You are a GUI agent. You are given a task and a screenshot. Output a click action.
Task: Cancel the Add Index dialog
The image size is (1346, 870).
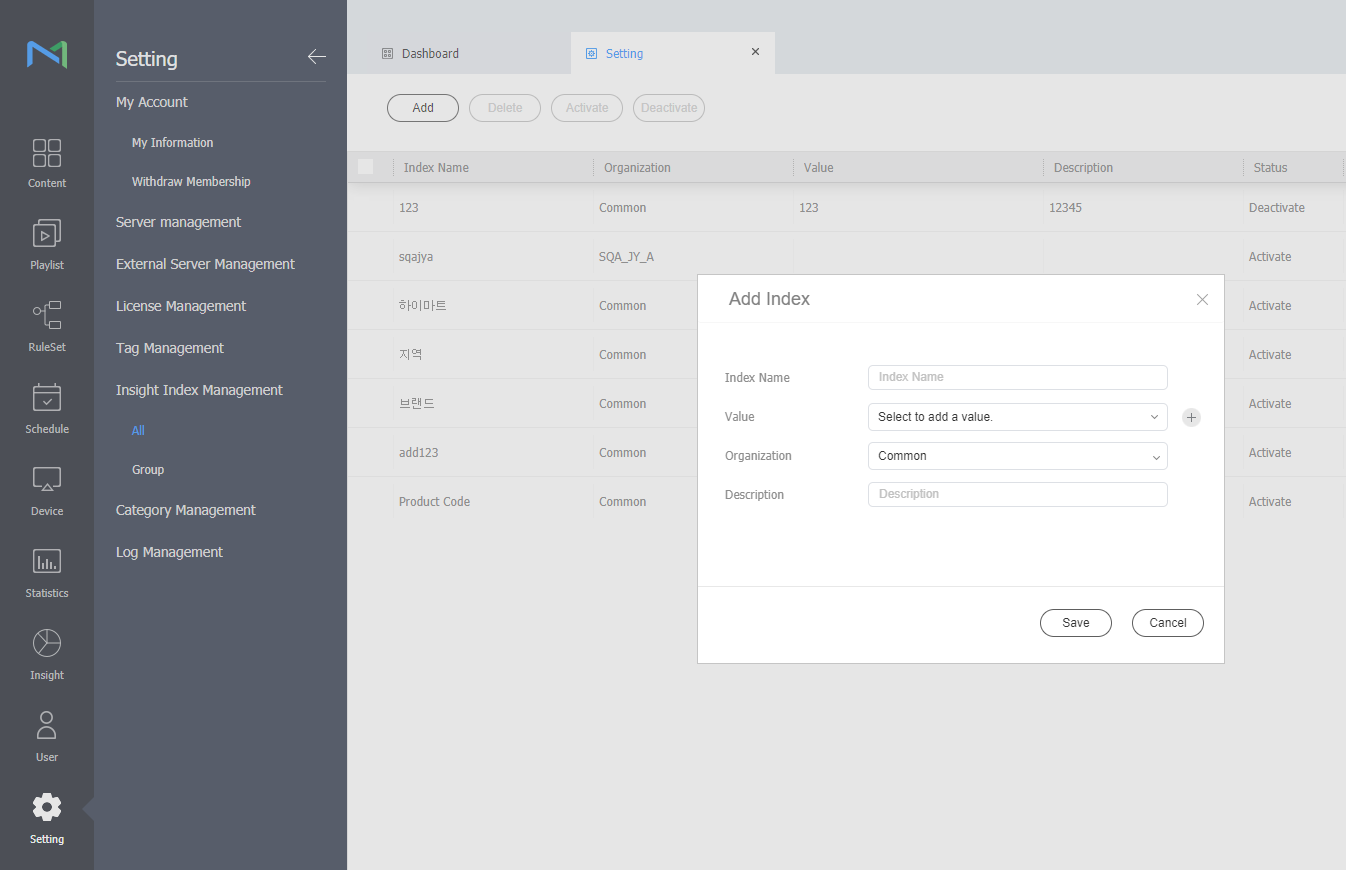1167,623
